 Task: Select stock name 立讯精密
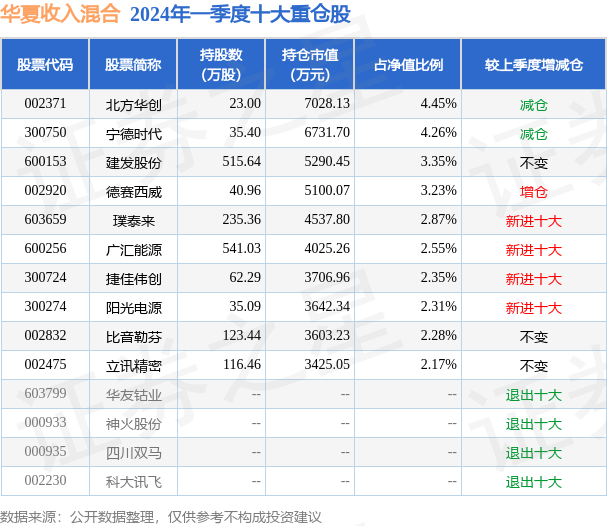pos(134,366)
